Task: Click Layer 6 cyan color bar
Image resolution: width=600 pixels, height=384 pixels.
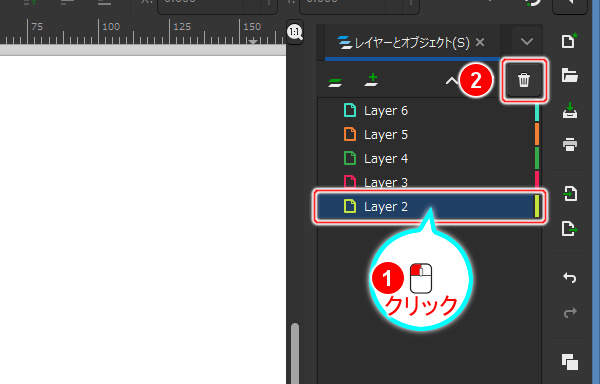Action: point(537,111)
